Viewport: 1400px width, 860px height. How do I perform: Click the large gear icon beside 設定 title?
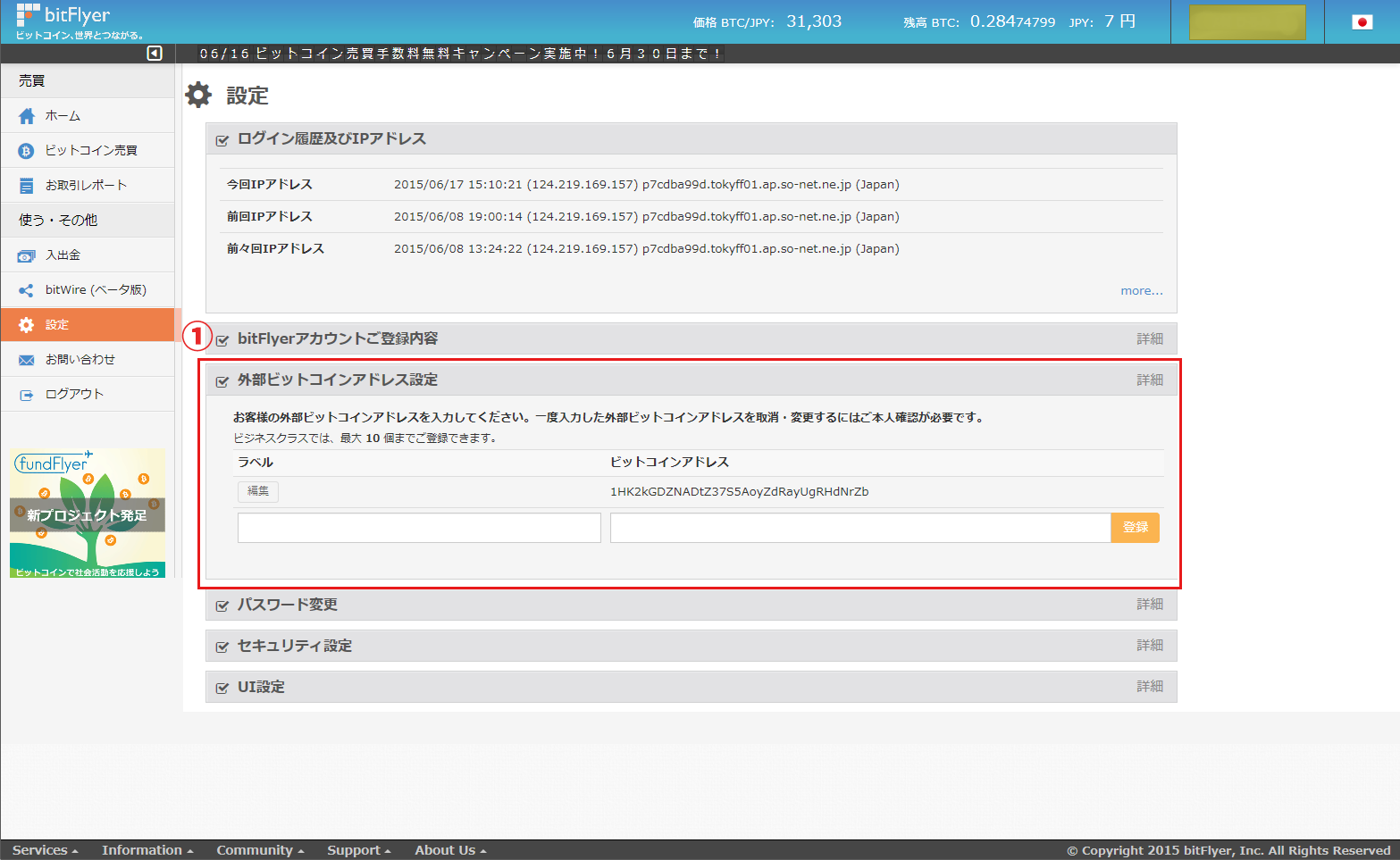[x=198, y=95]
